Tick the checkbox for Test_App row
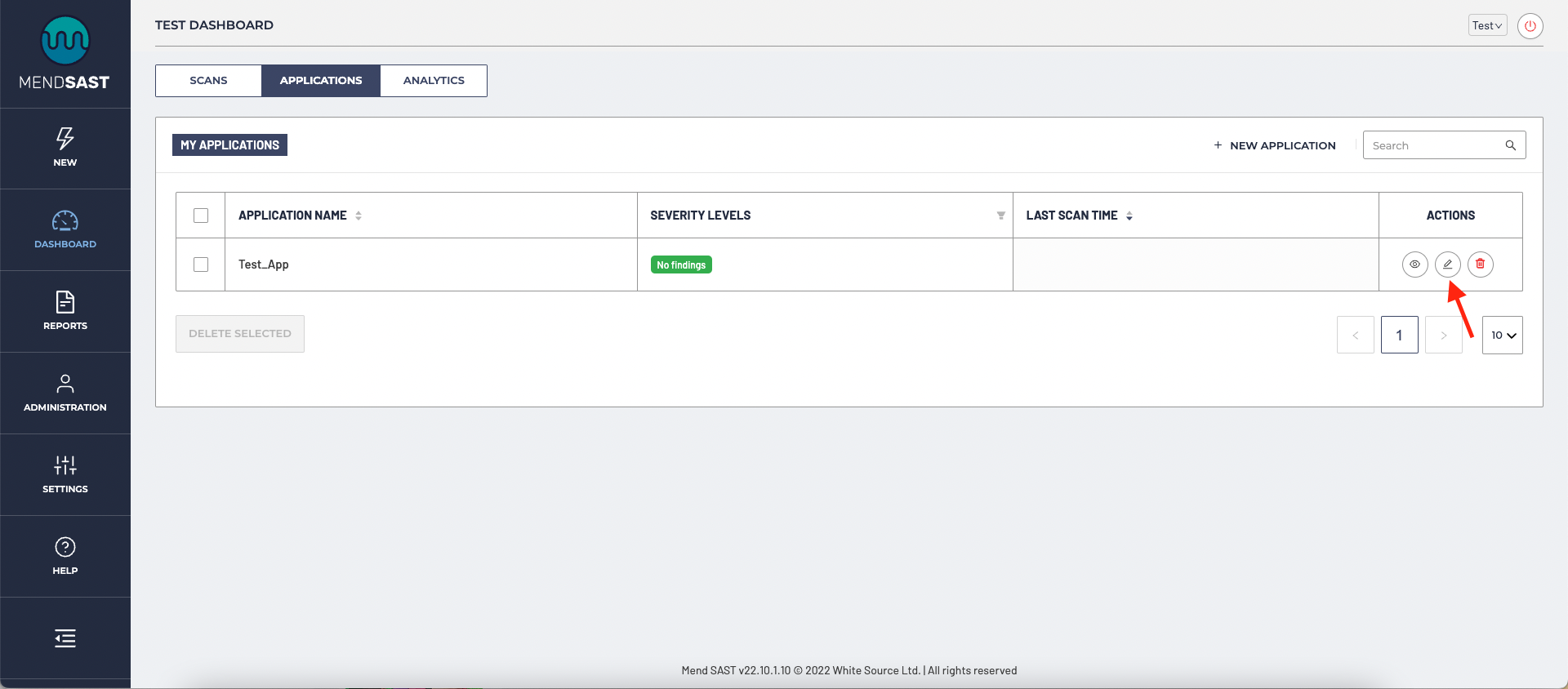The height and width of the screenshot is (689, 1568). pyautogui.click(x=201, y=264)
